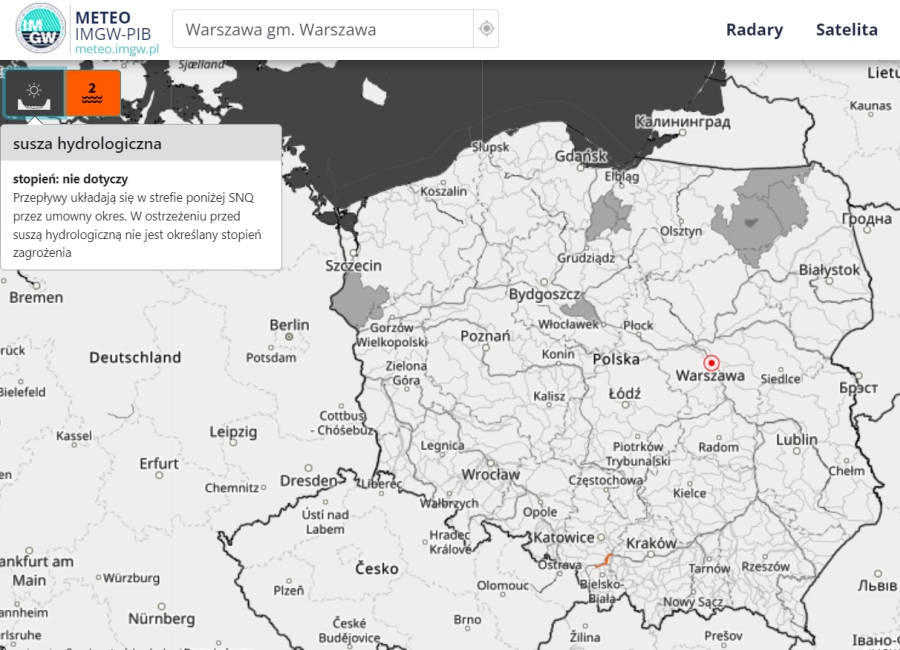Click the Dresden map label
Screen dimensions: 900x650
click(309, 481)
